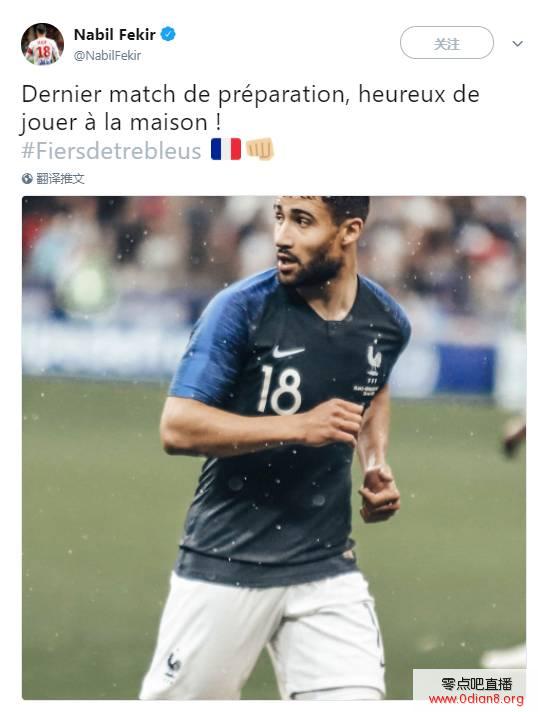Viewport: 538px width, 712px height.
Task: Click the Nabil Fekir display name
Action: pos(114,35)
